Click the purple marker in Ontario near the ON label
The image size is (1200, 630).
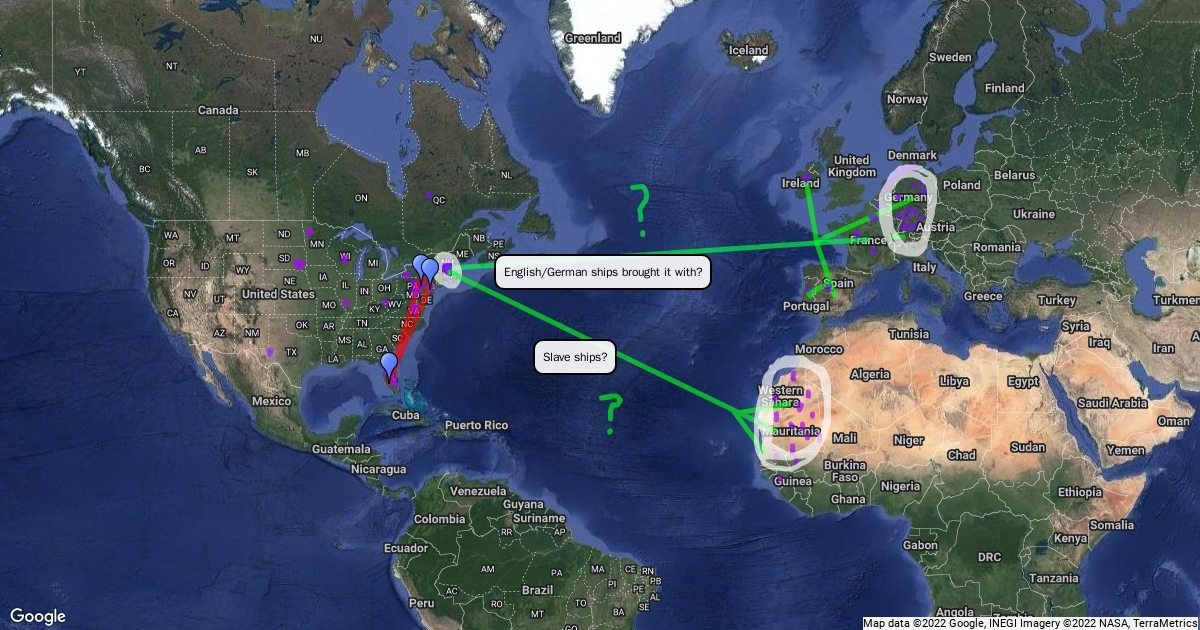click(x=431, y=197)
